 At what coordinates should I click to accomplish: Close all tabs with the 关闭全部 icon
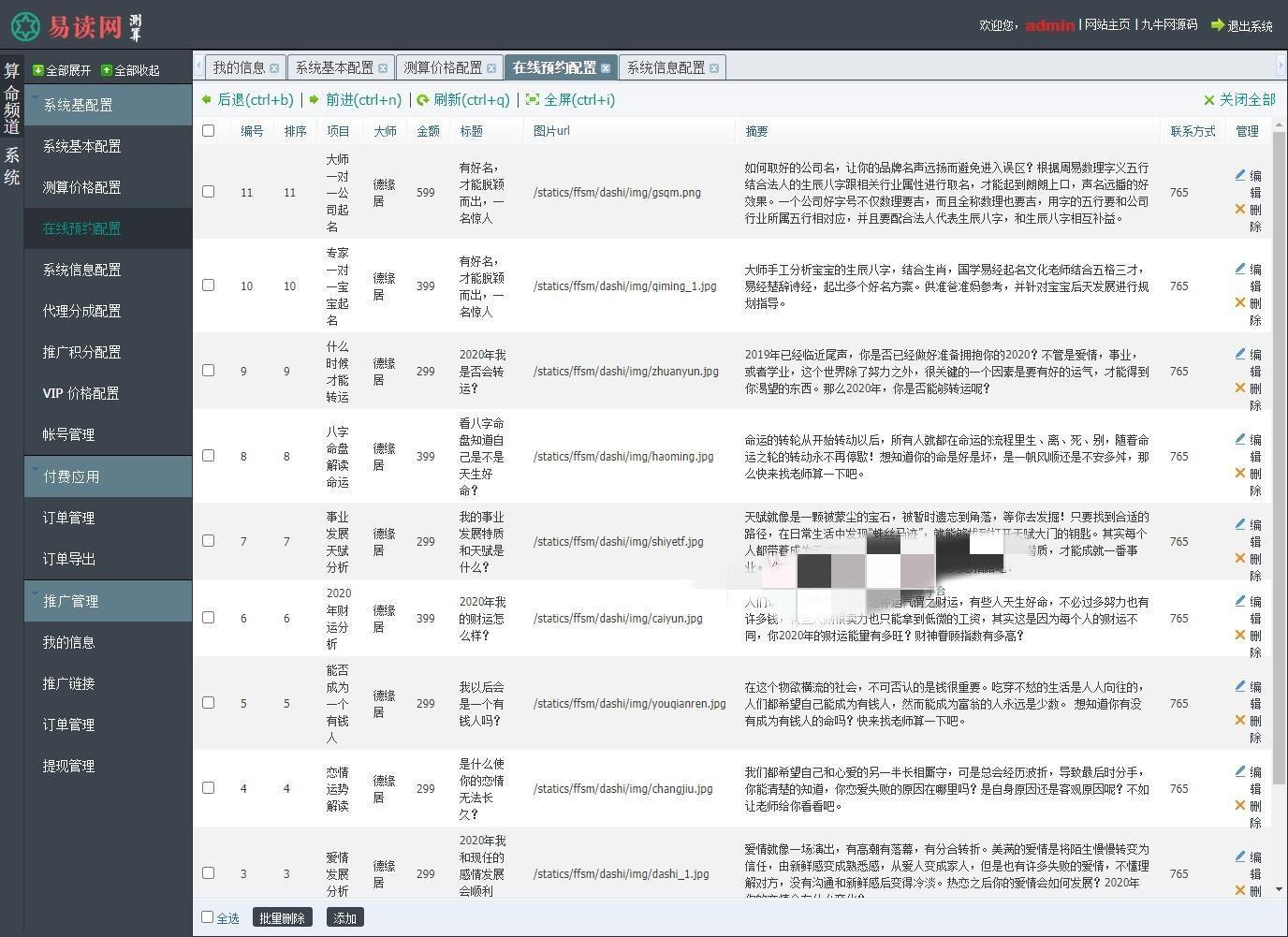tap(1208, 99)
